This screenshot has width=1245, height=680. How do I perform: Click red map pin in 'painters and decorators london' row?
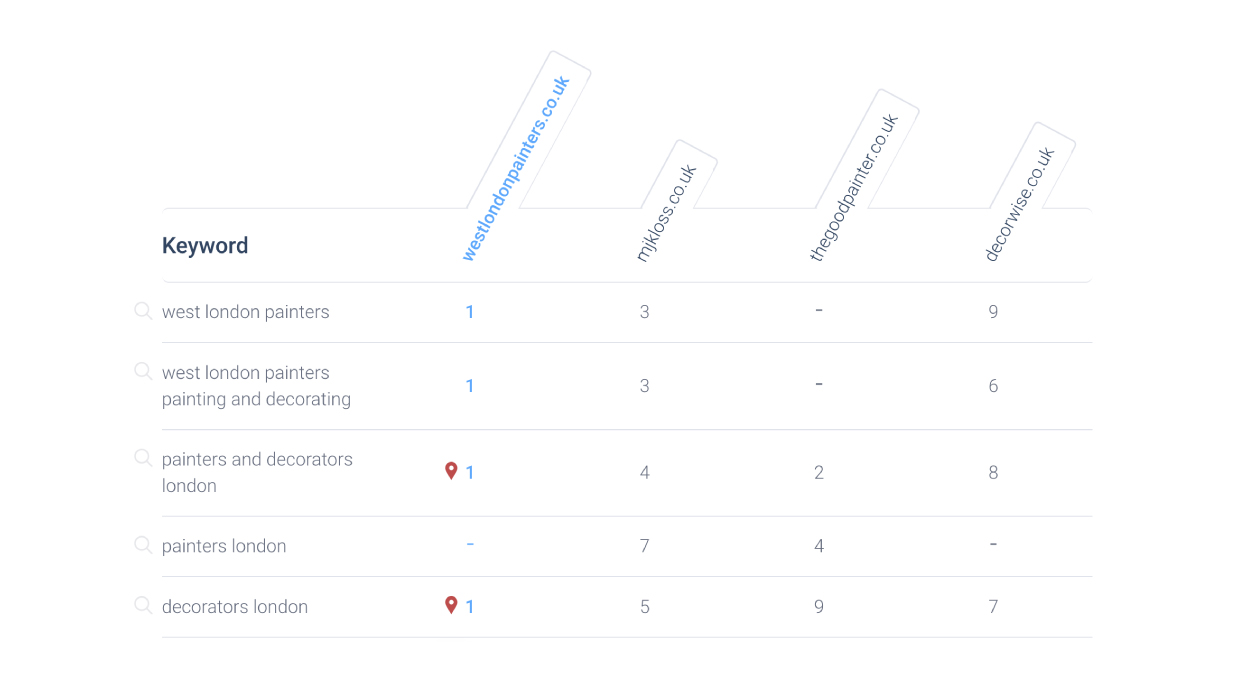(x=451, y=471)
